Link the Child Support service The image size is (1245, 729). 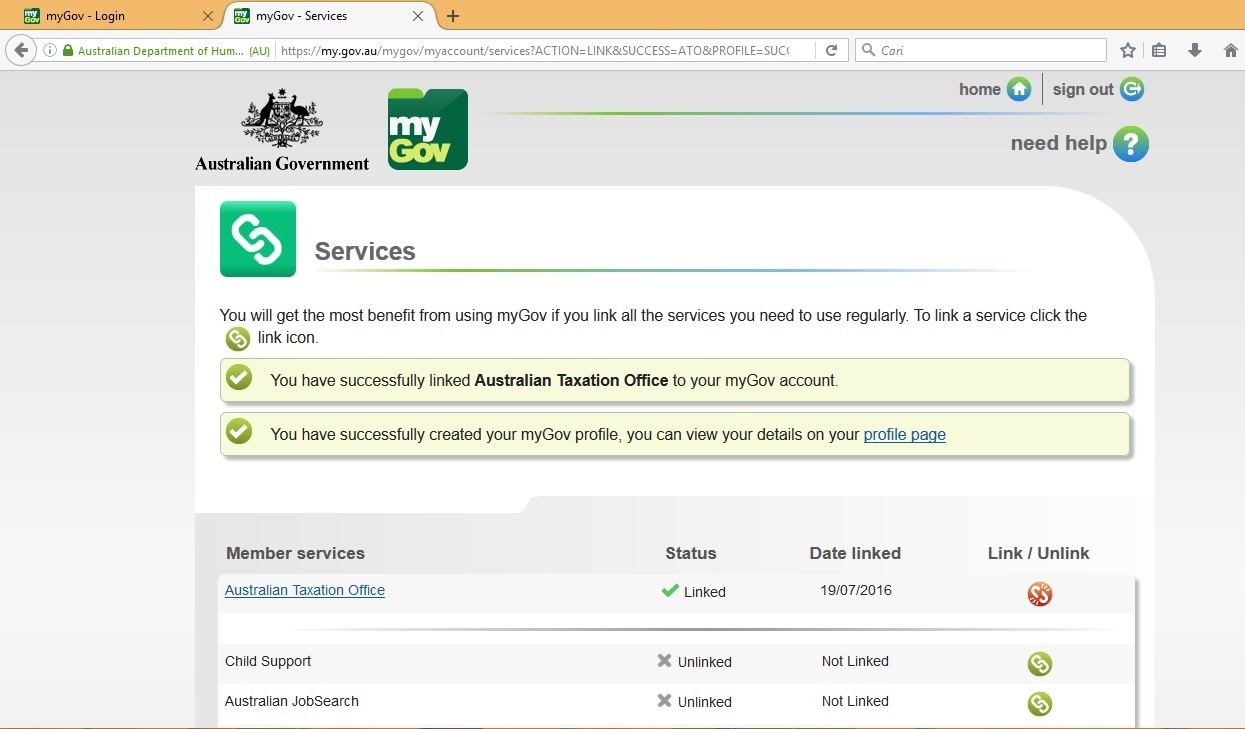(x=1038, y=663)
